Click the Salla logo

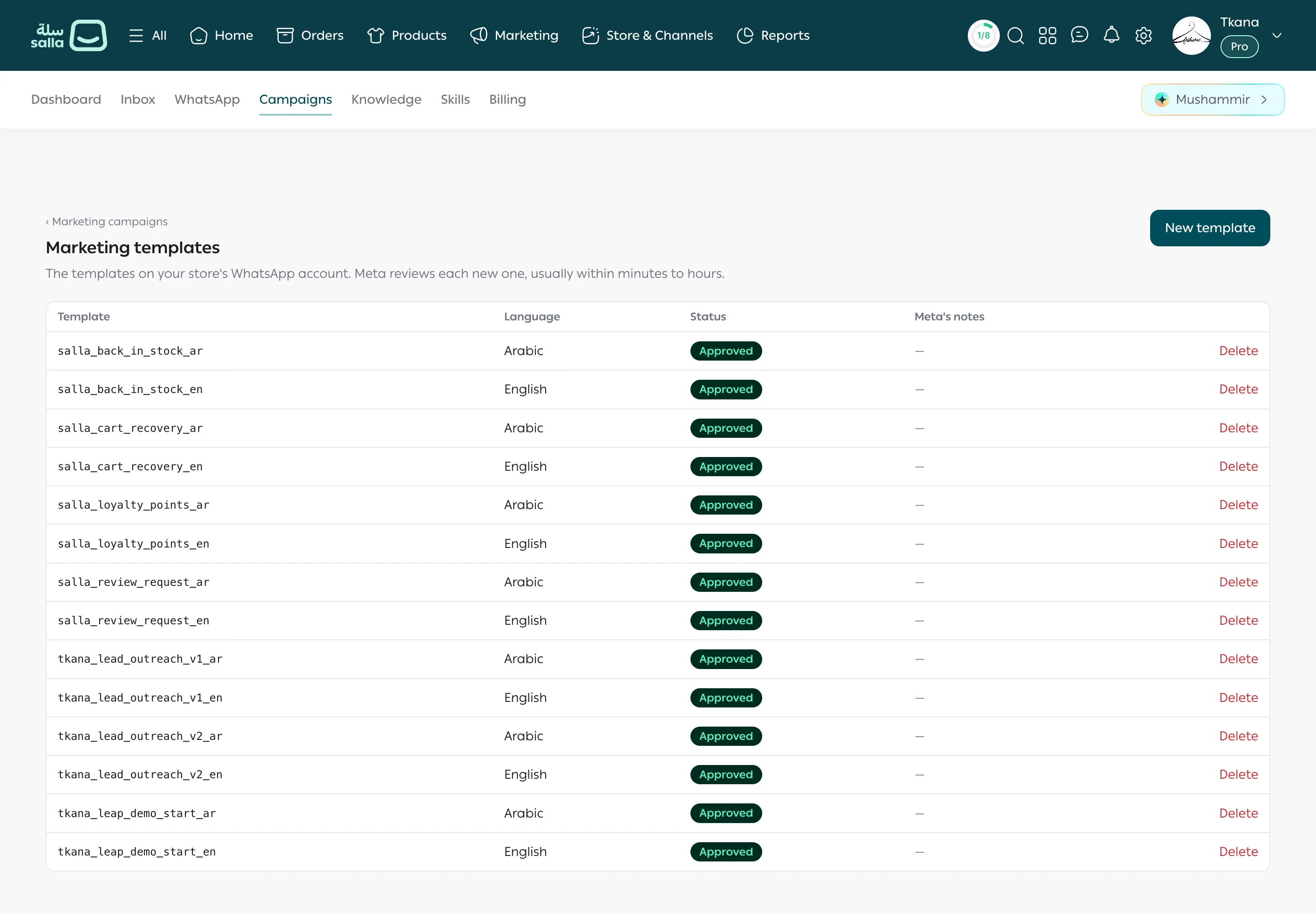coord(69,36)
